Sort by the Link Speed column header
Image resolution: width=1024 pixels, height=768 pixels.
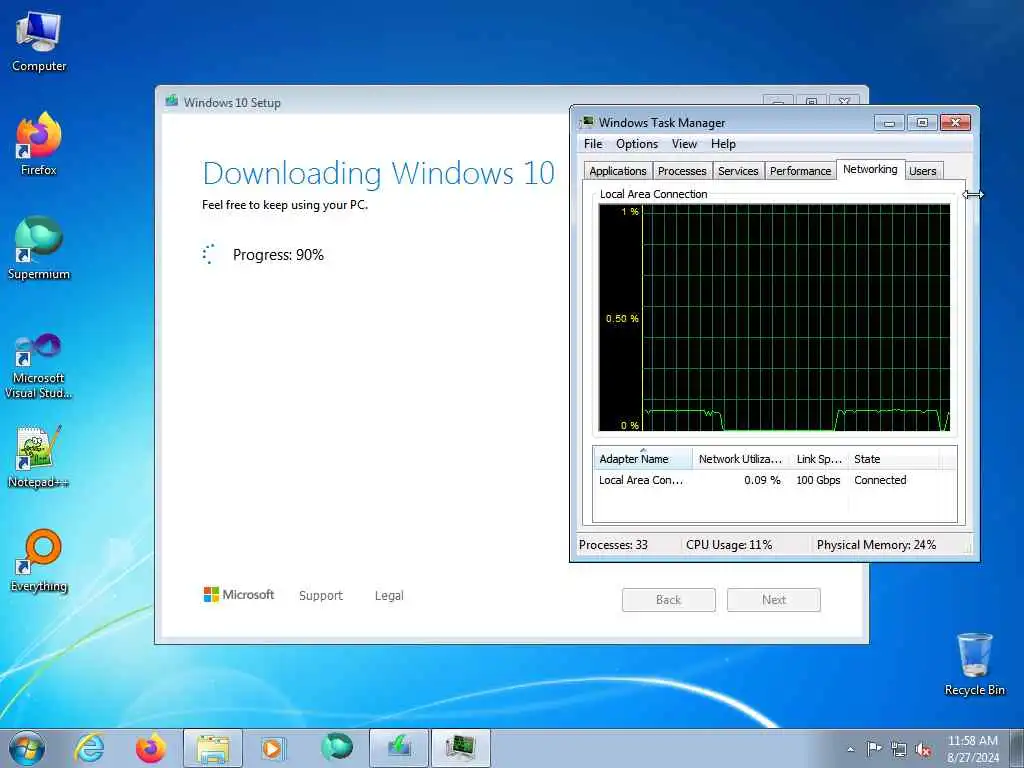click(x=819, y=458)
